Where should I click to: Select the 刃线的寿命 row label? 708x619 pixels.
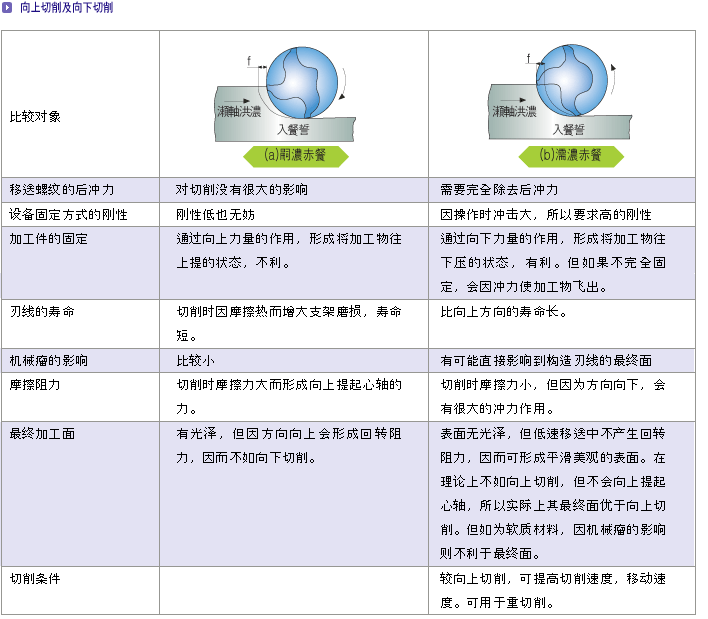[x=42, y=312]
